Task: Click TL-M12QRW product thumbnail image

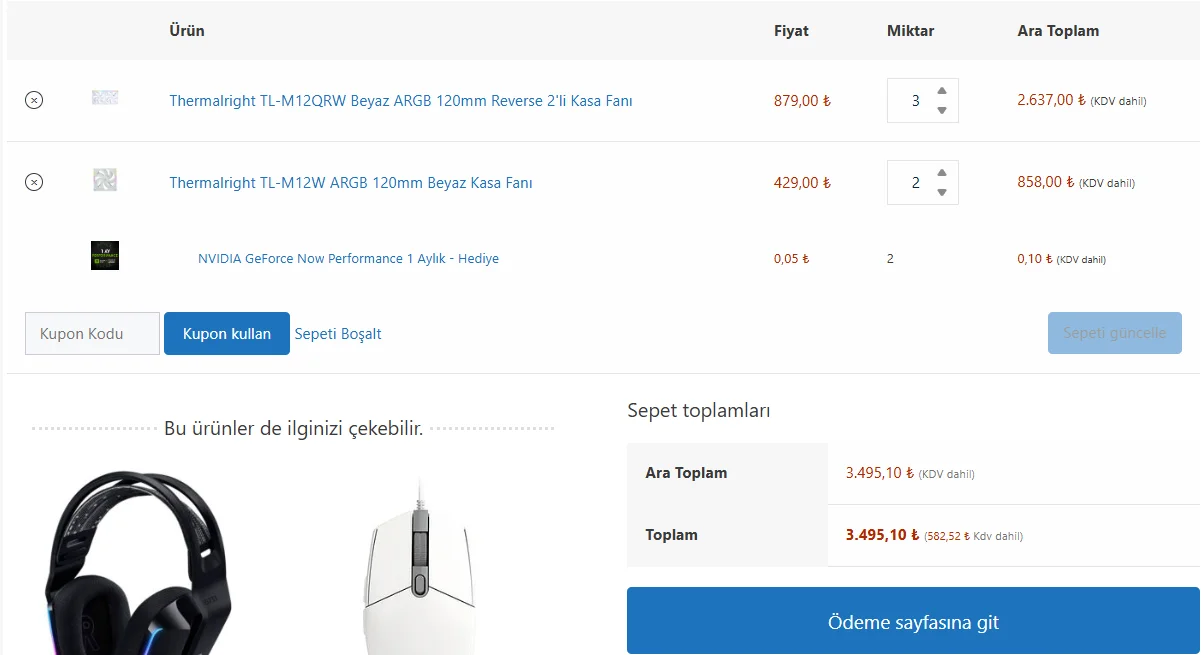Action: [105, 98]
